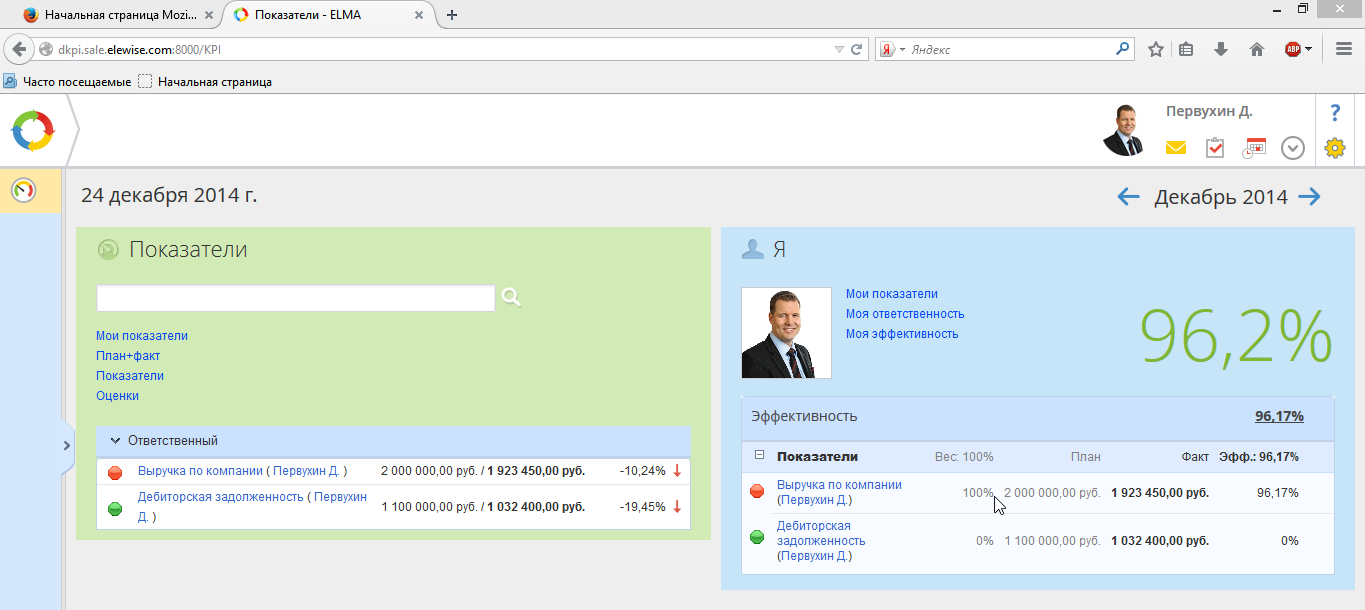Click the ELMA logo top left
Image resolution: width=1365 pixels, height=610 pixels.
[x=32, y=130]
